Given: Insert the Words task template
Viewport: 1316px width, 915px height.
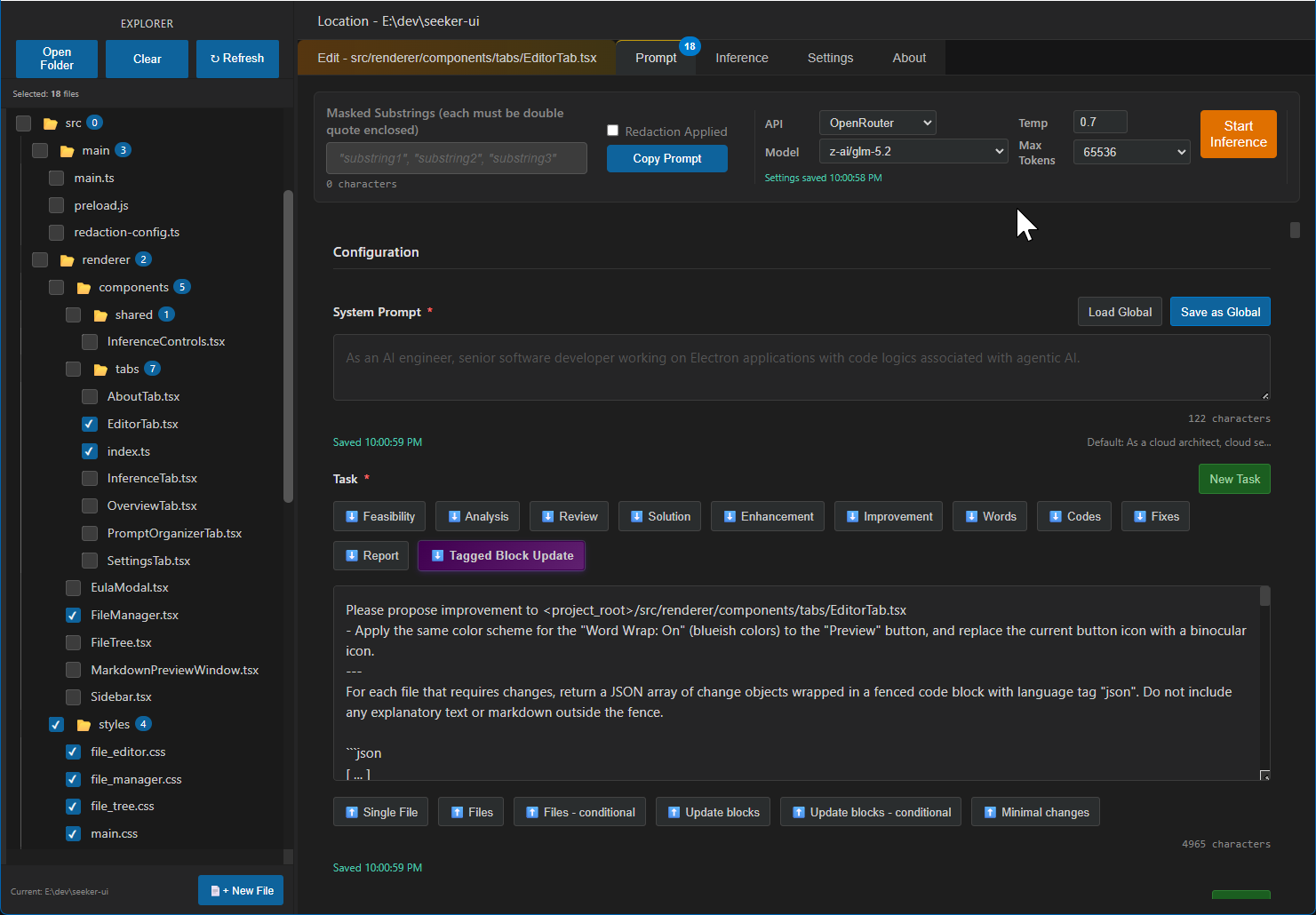Looking at the screenshot, I should click(x=990, y=516).
